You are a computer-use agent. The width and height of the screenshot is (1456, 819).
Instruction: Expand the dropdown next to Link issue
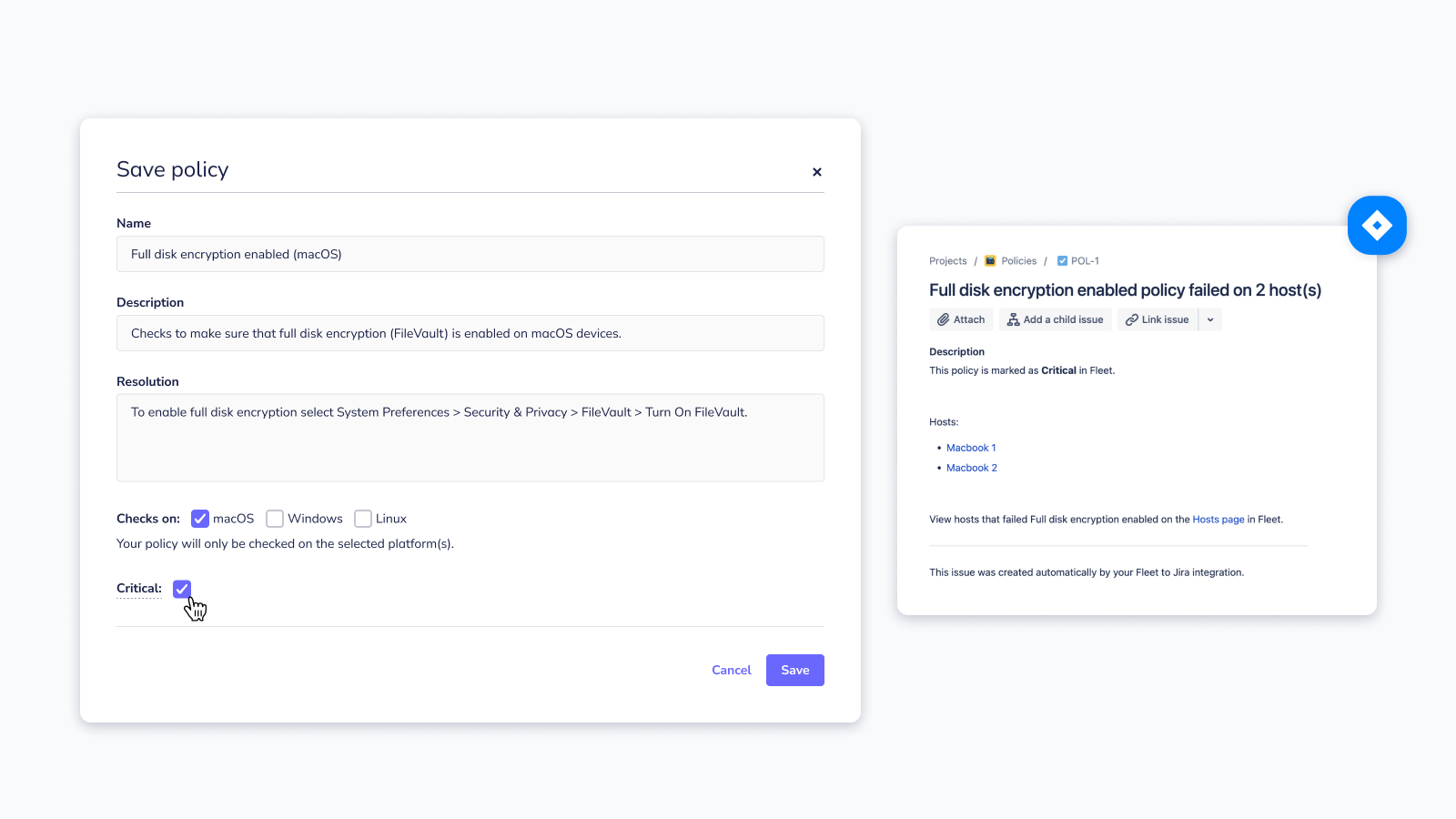[x=1210, y=319]
